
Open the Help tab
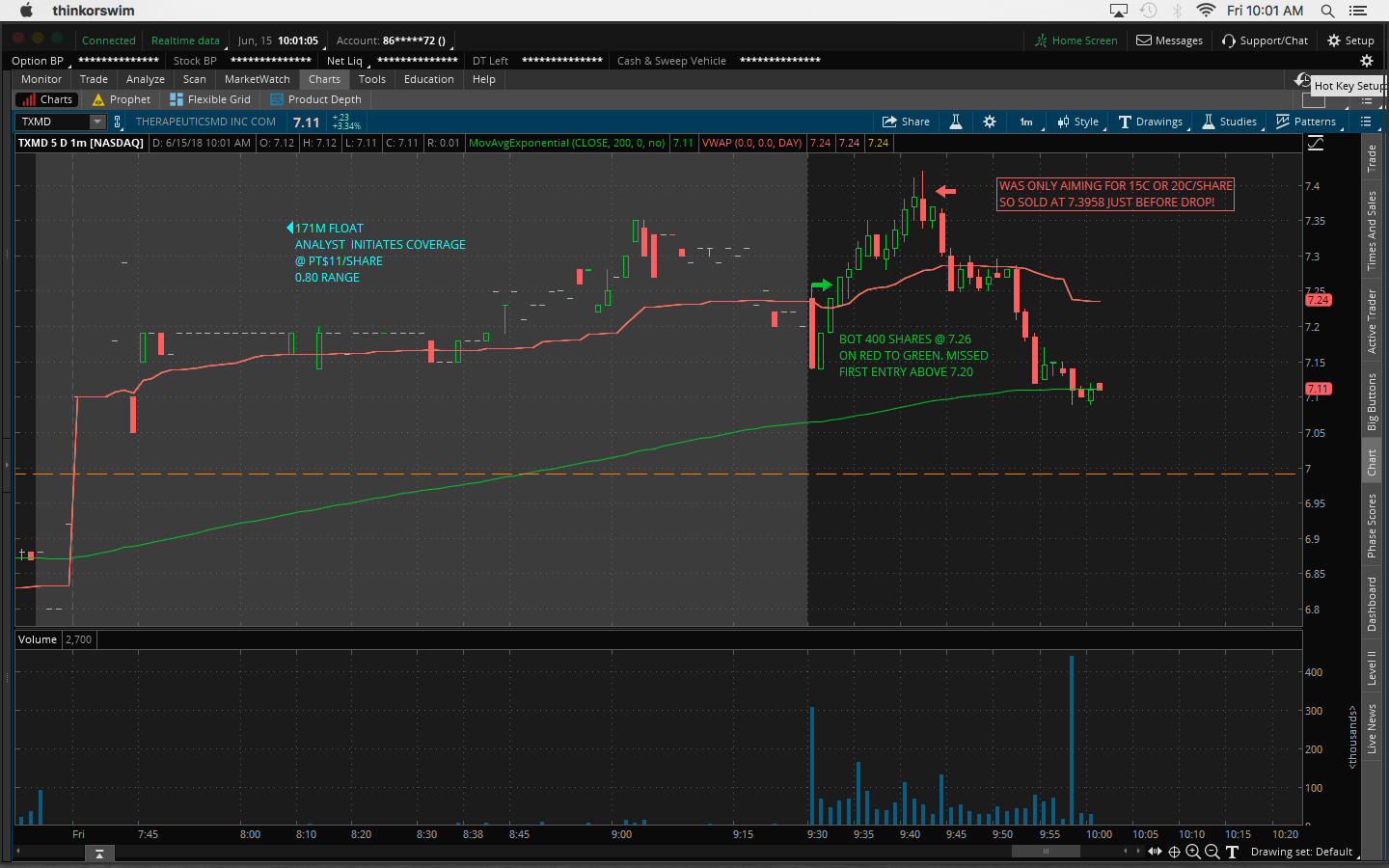[484, 79]
